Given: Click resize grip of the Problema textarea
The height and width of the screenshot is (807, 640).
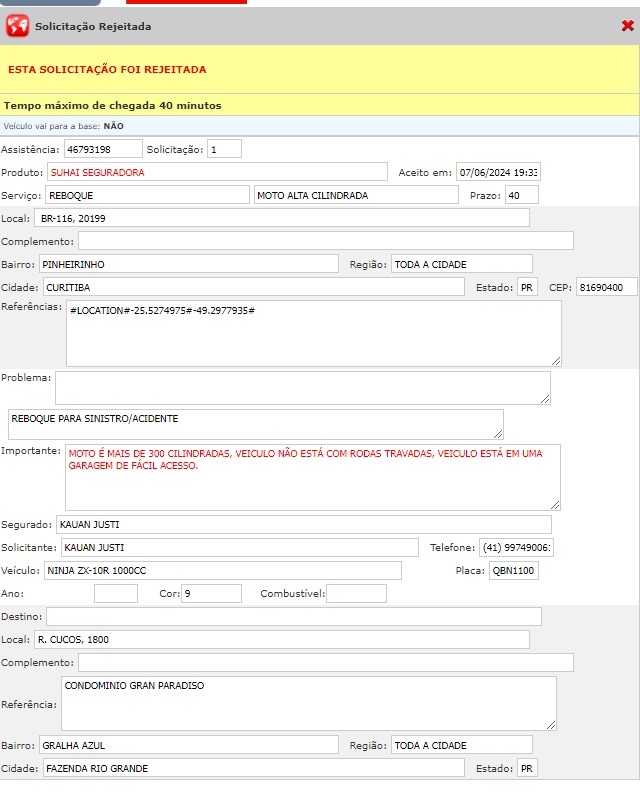Looking at the screenshot, I should (x=544, y=398).
